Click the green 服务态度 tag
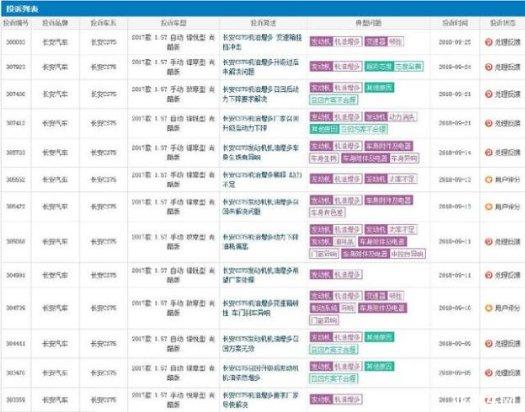 point(379,67)
